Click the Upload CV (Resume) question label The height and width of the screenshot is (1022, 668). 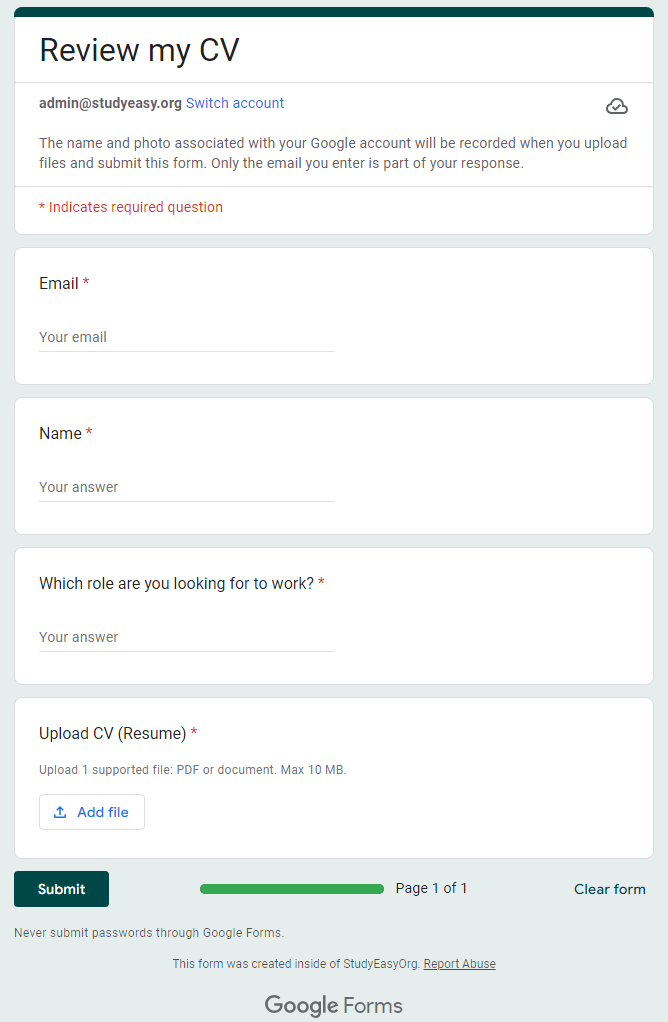tap(113, 733)
